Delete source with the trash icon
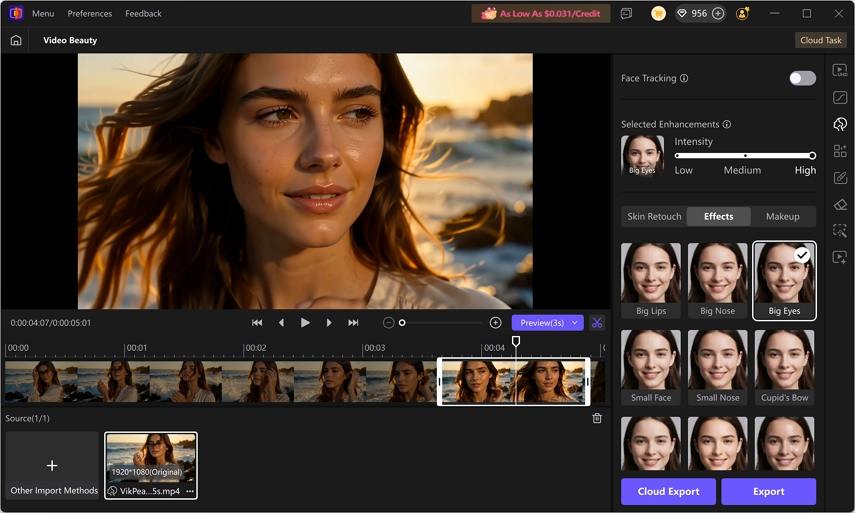This screenshot has width=855, height=513. point(597,418)
